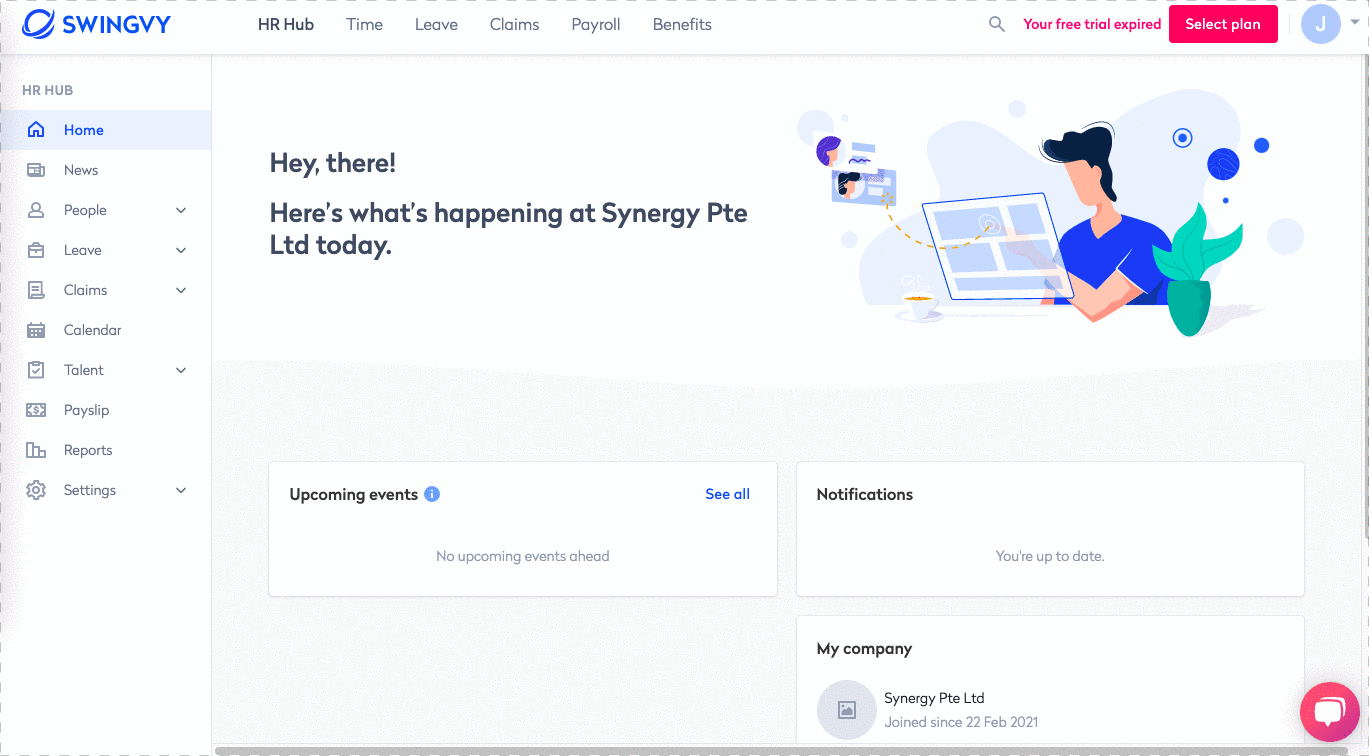Image resolution: width=1369 pixels, height=756 pixels.
Task: Expand the Talent sidebar section
Action: click(181, 370)
